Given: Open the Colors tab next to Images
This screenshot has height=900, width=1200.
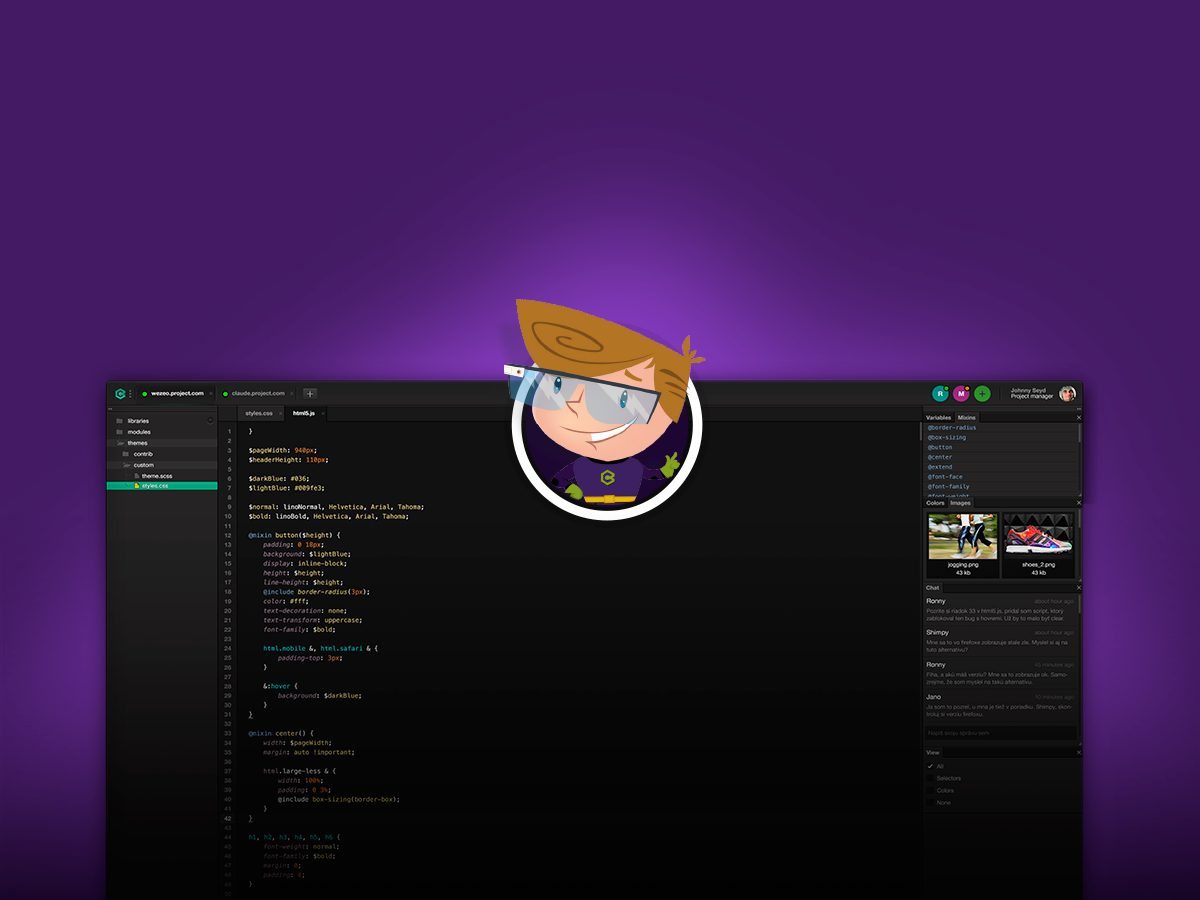Looking at the screenshot, I should 935,503.
